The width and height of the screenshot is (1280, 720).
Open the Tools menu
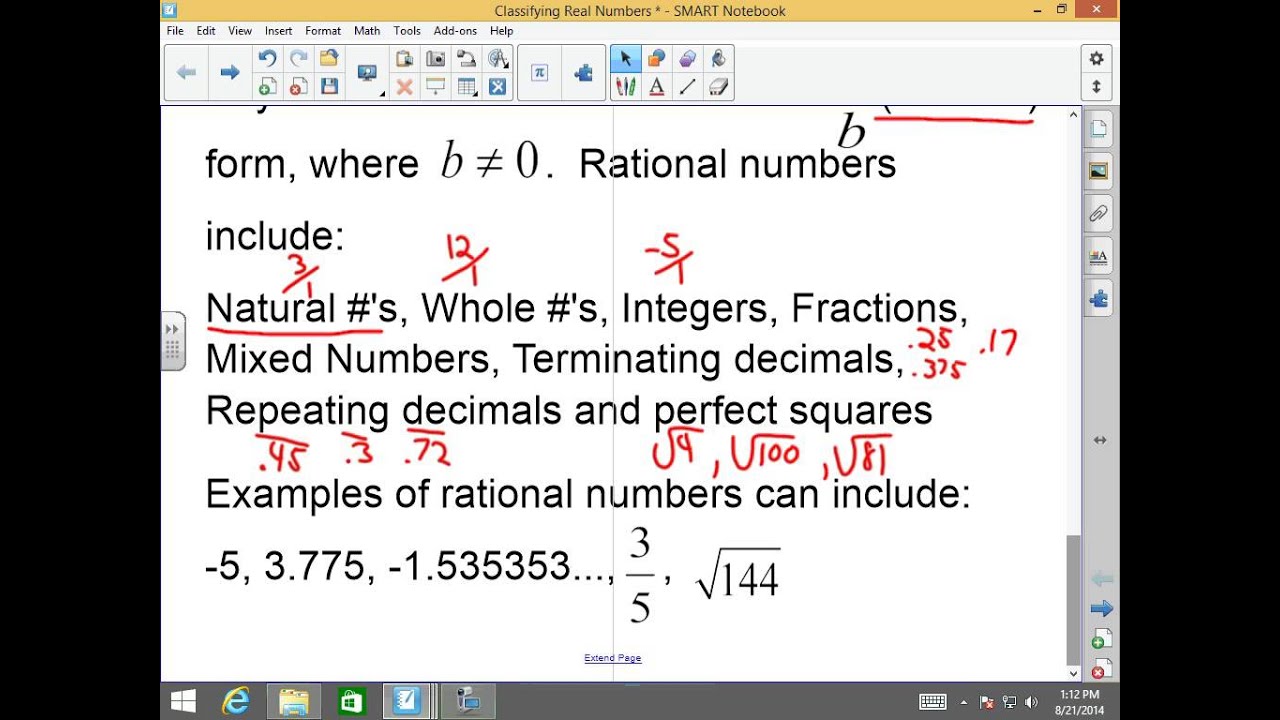click(x=407, y=31)
